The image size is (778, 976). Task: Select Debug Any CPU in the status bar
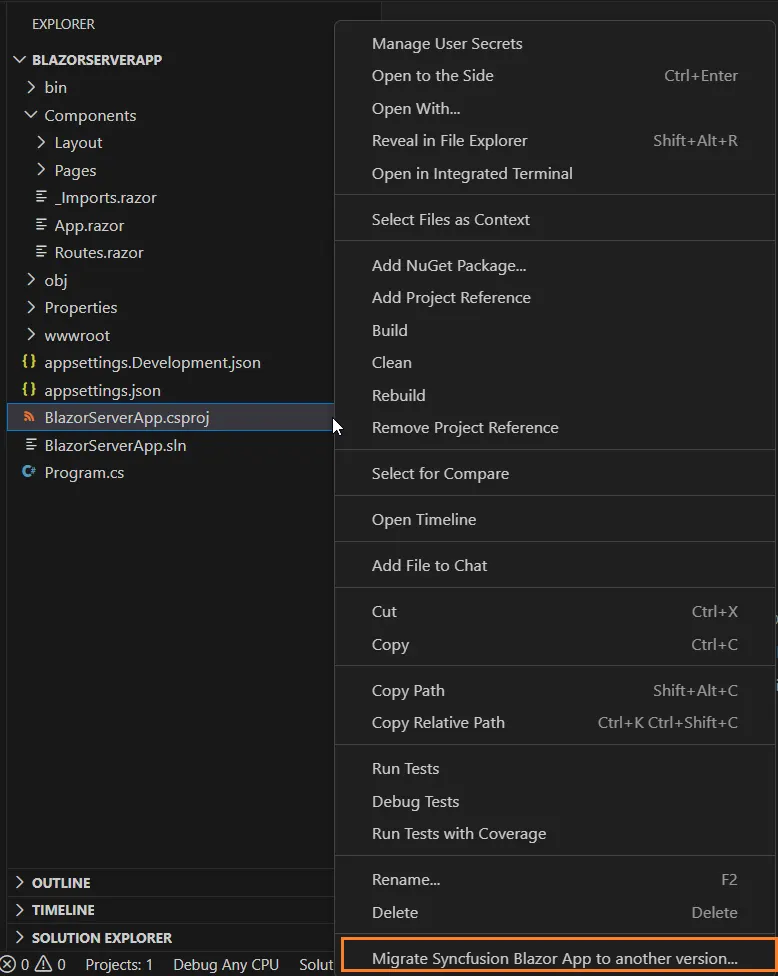[226, 964]
